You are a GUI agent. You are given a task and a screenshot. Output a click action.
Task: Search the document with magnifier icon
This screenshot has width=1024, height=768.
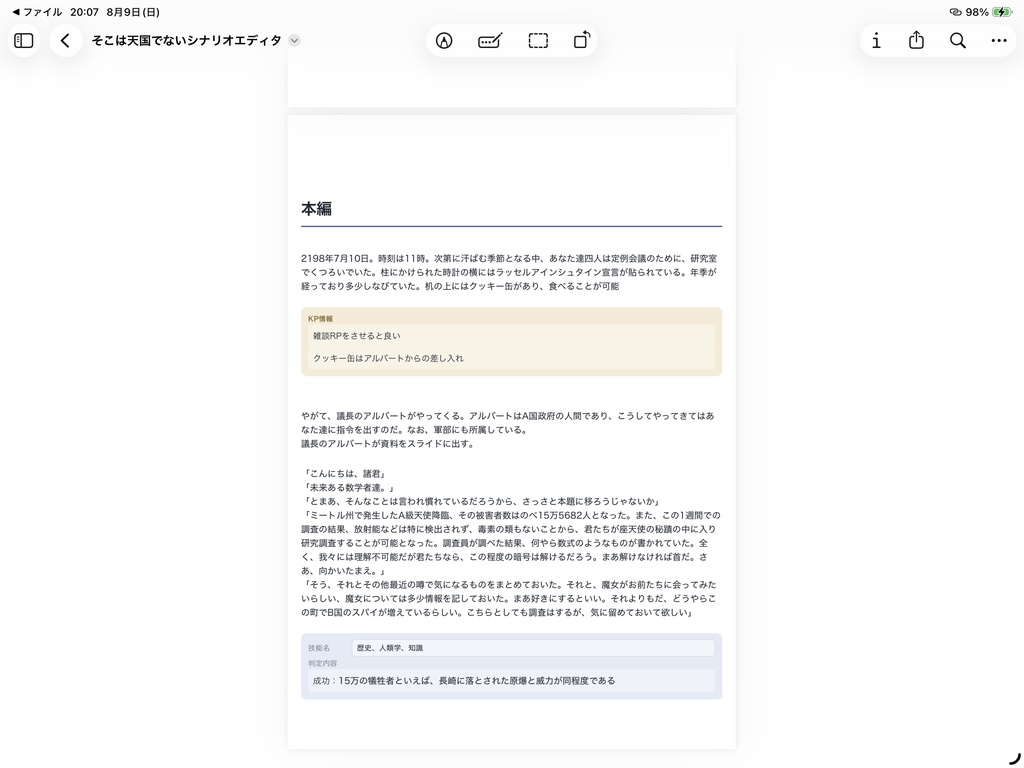[x=957, y=40]
